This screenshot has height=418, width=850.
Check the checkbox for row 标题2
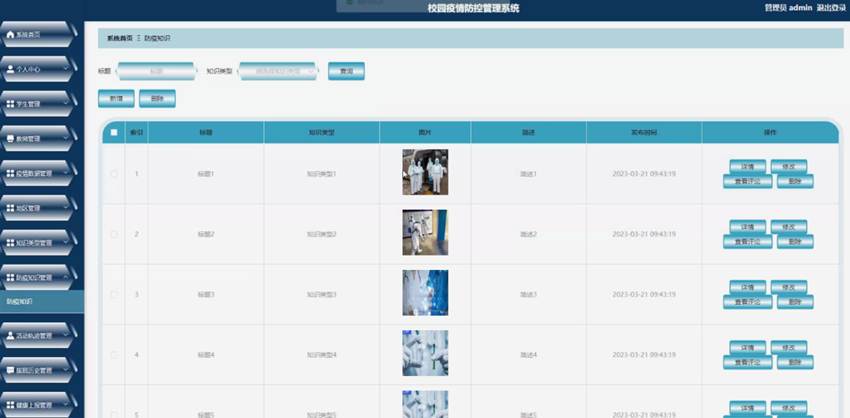[114, 234]
